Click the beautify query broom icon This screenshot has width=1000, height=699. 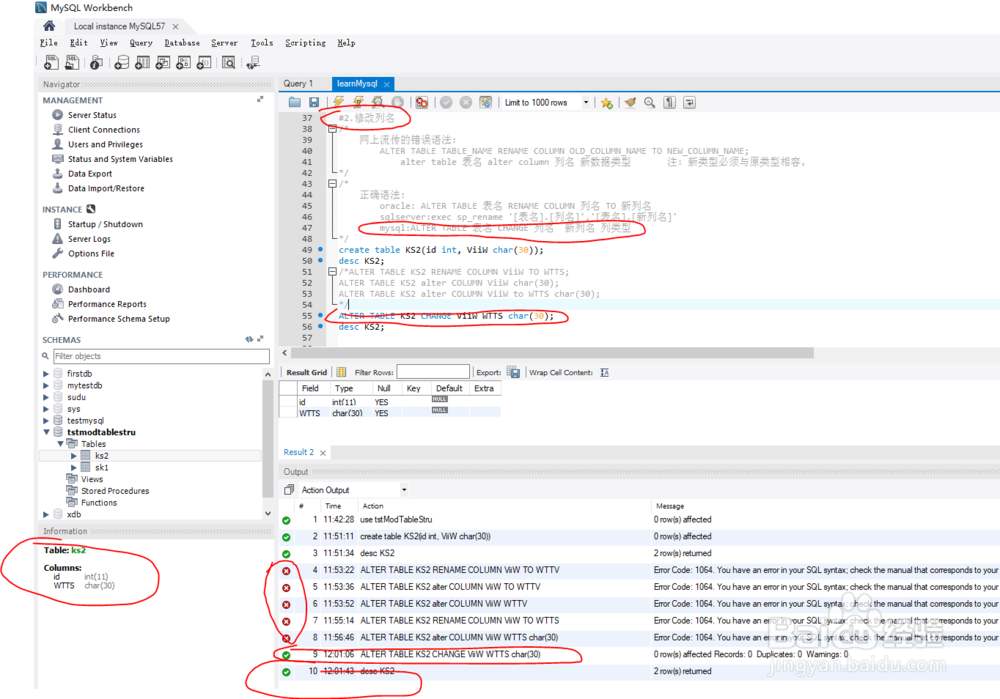pyautogui.click(x=630, y=102)
